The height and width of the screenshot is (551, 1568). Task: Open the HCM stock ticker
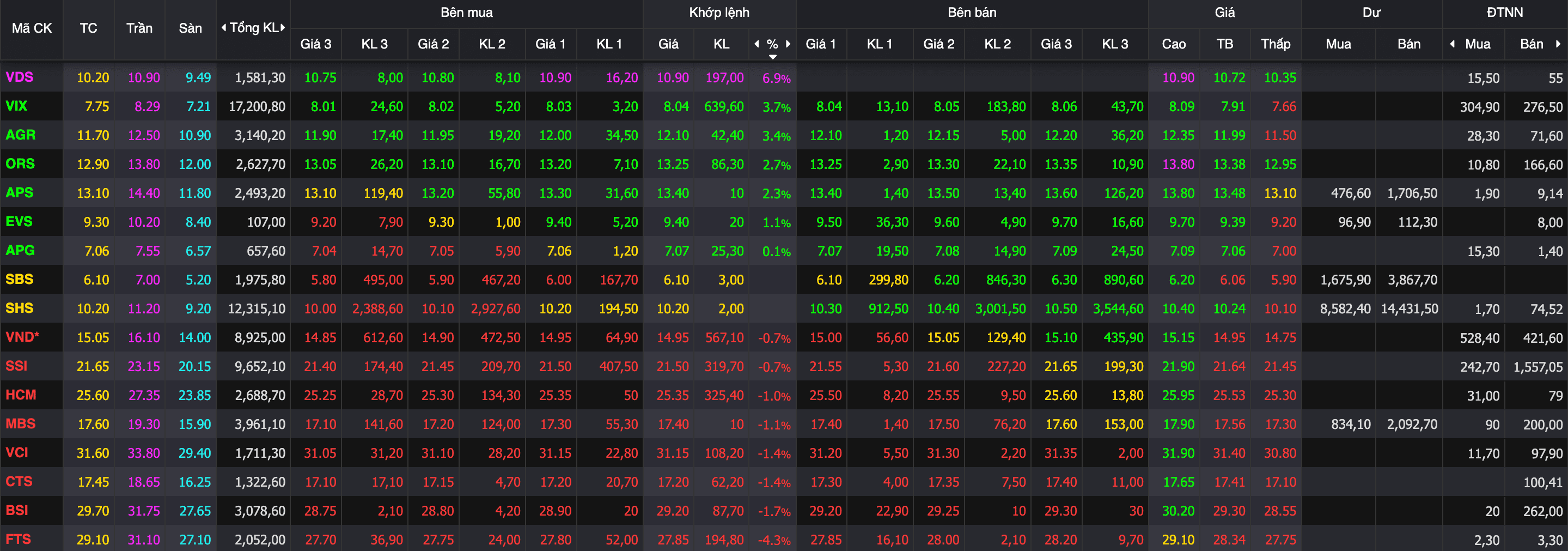point(21,395)
